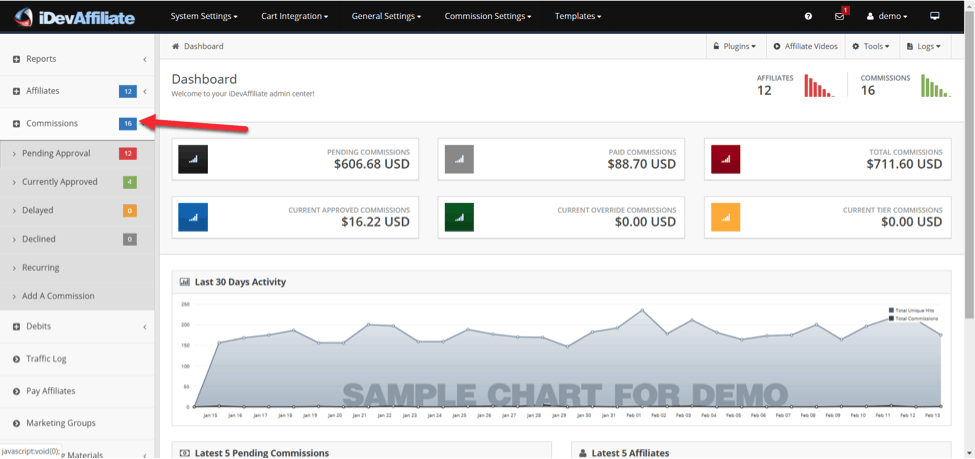This screenshot has width=975, height=459.
Task: Click the arrow icon beside Traffic Log
Action: (17, 359)
